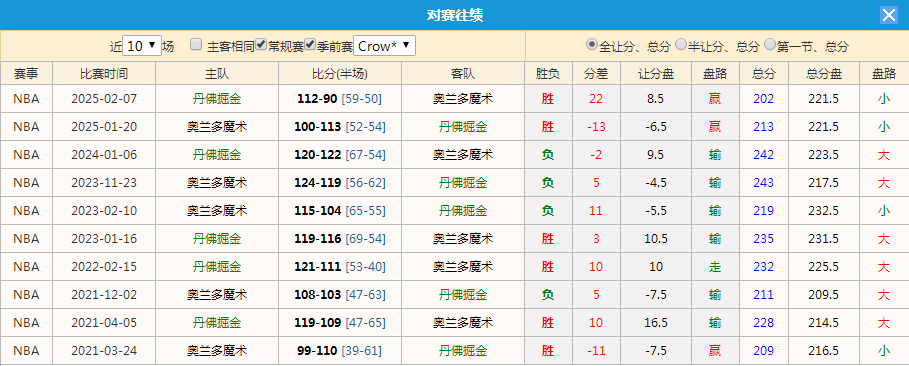
Task: Click total line 216.5
Action: (824, 350)
